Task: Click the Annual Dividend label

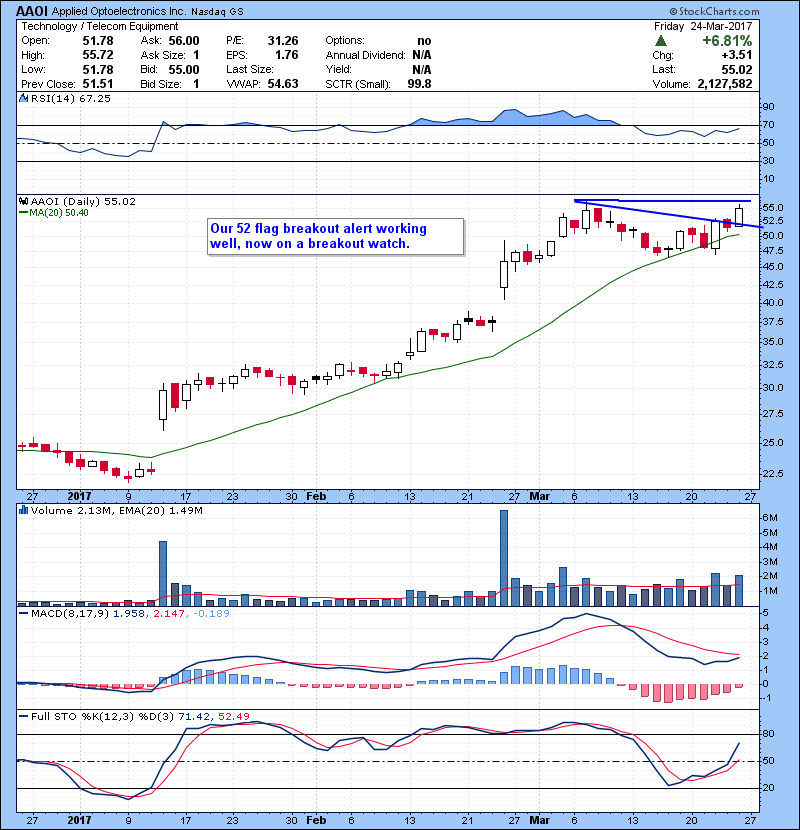Action: pyautogui.click(x=365, y=55)
